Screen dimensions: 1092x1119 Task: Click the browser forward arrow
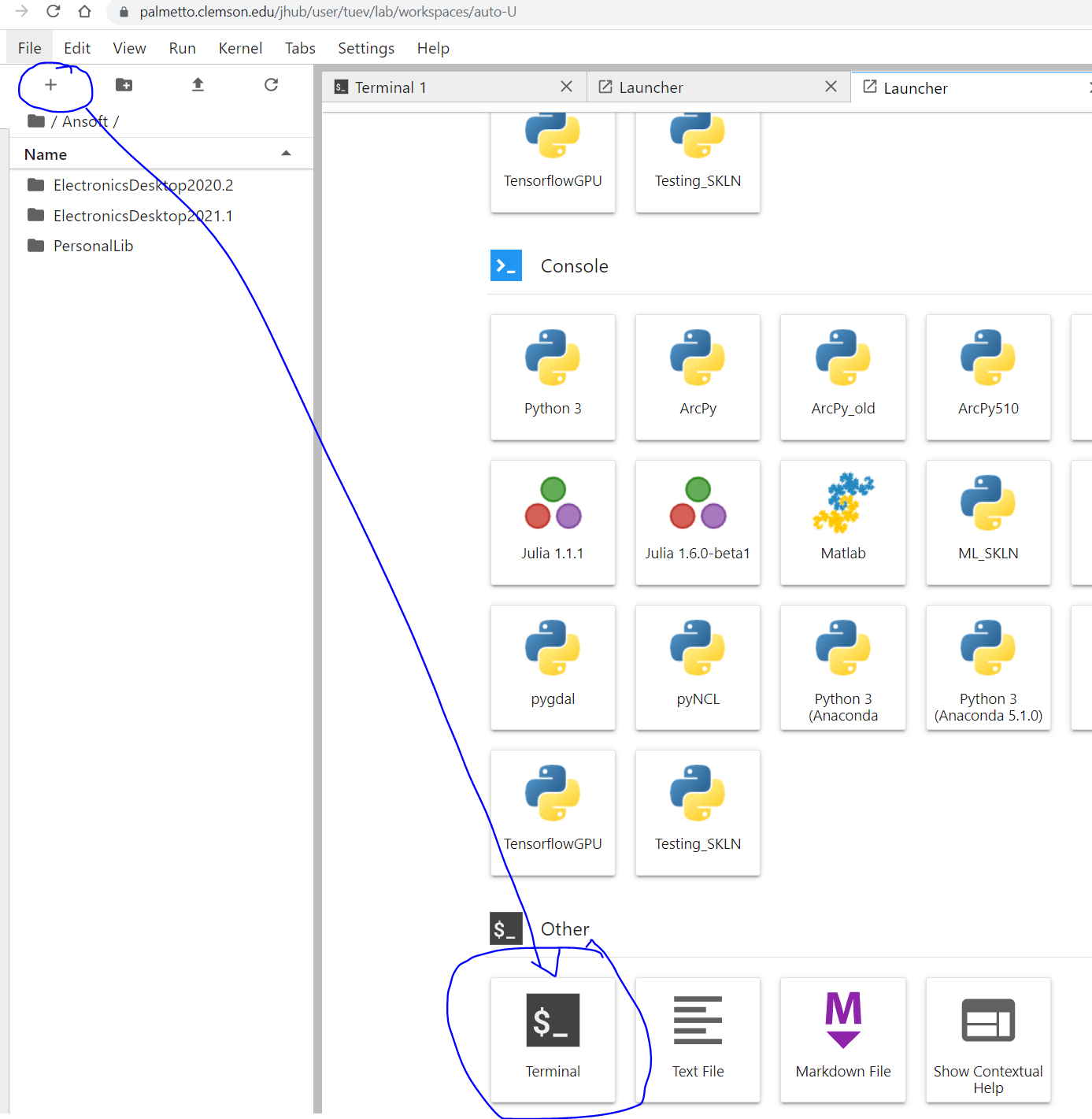21,12
